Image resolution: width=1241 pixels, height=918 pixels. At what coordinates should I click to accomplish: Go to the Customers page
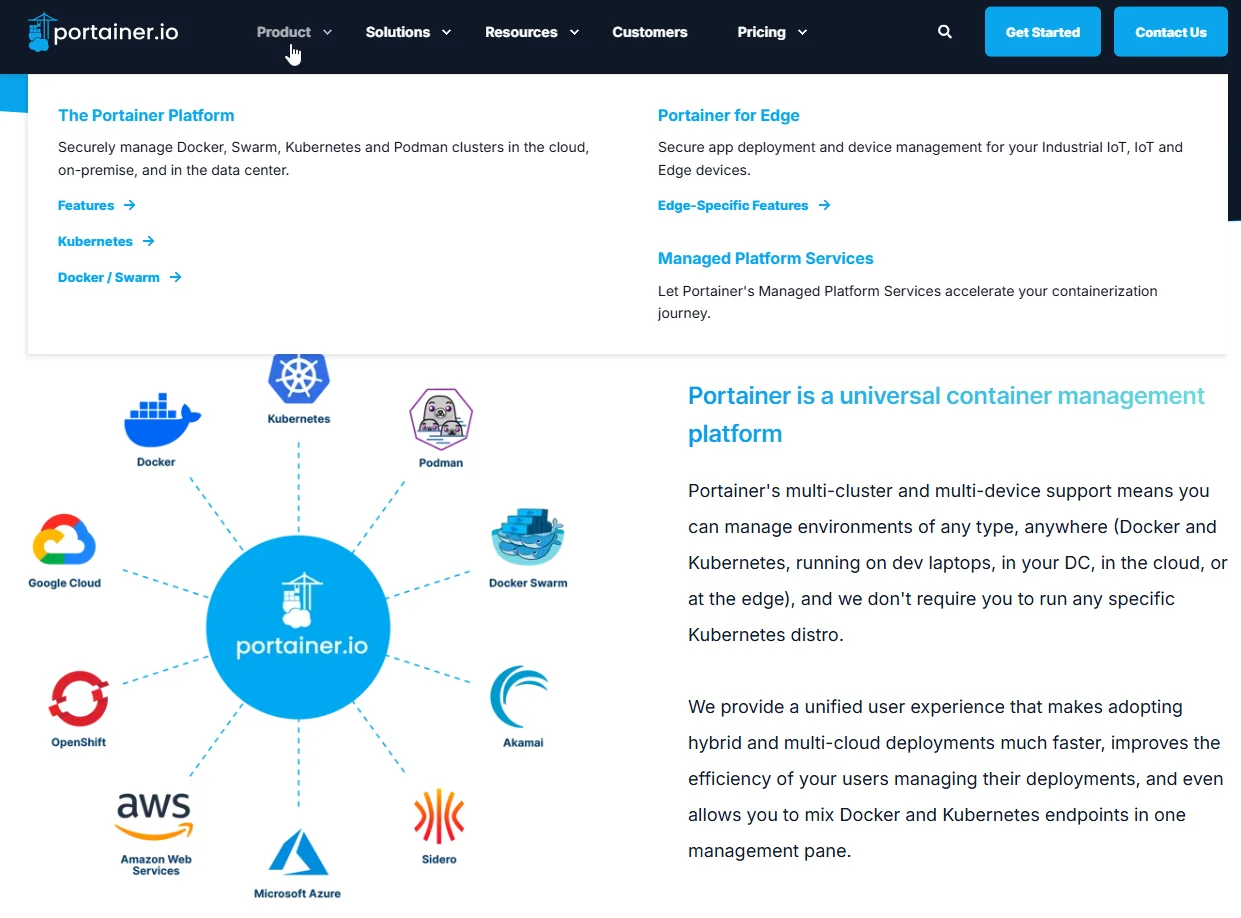coord(650,32)
